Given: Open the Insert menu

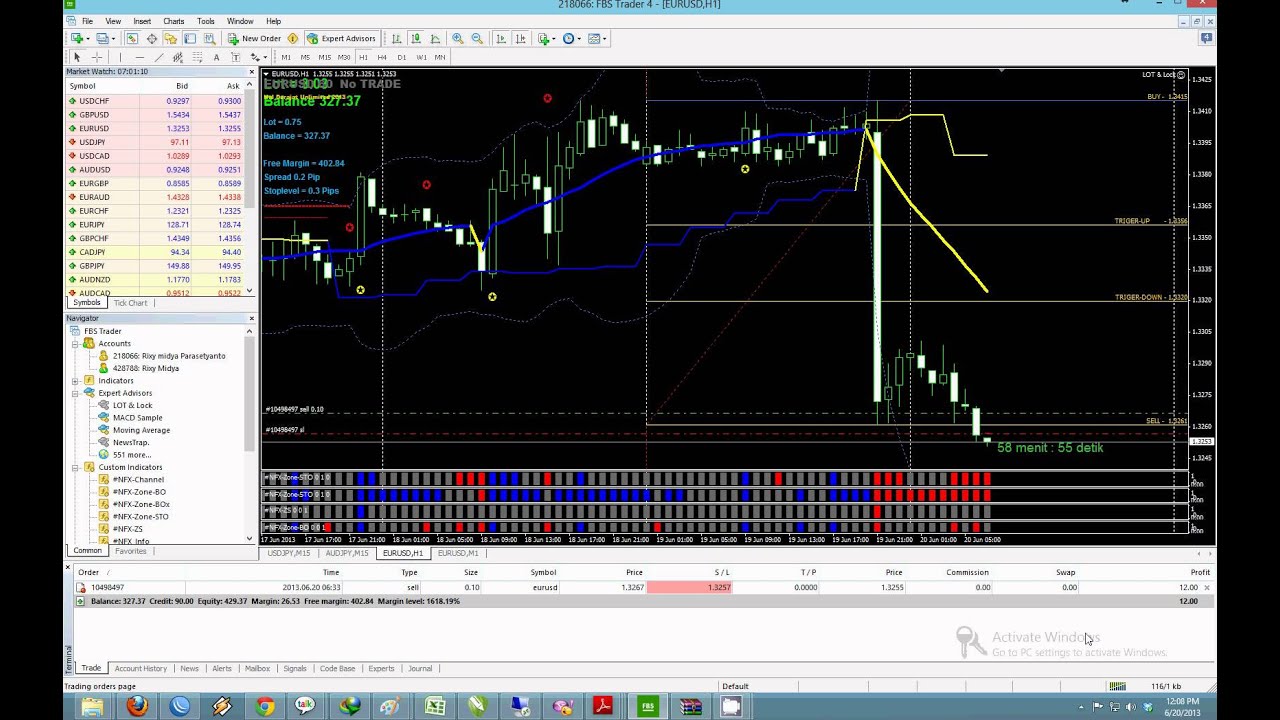Looking at the screenshot, I should [142, 21].
